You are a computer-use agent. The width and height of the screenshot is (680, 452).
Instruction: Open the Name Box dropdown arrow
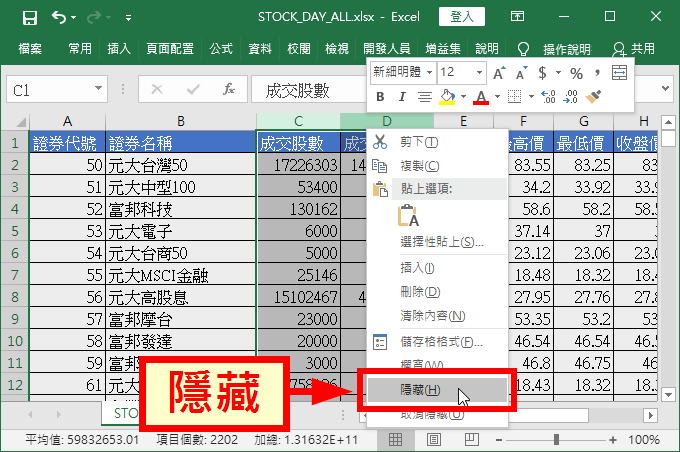tap(98, 88)
